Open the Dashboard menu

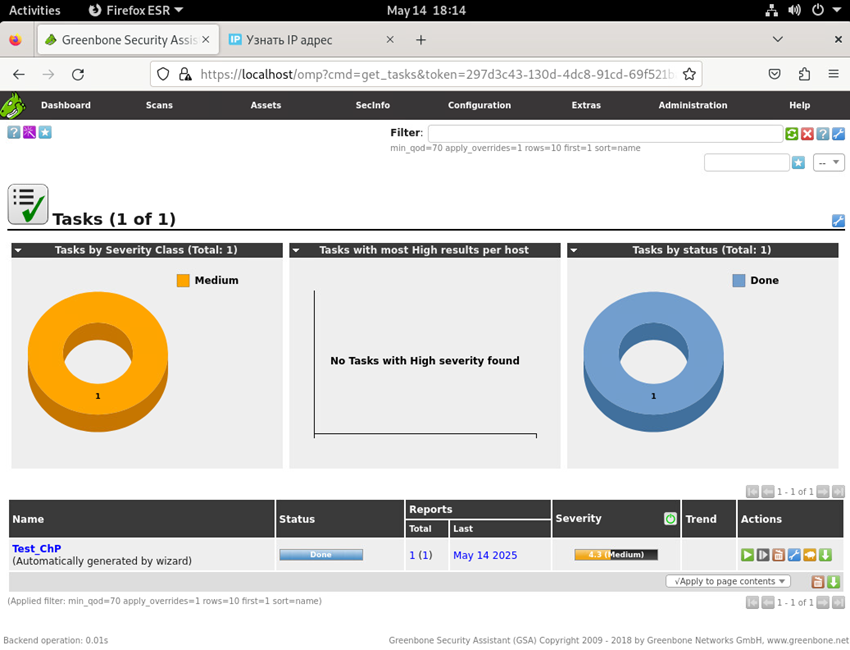click(x=66, y=105)
